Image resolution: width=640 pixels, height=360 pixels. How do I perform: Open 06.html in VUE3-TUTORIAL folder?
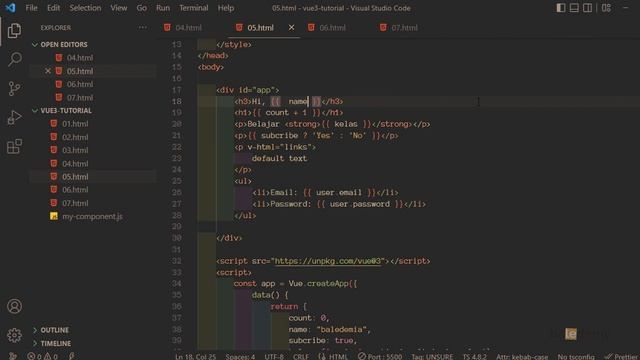75,190
